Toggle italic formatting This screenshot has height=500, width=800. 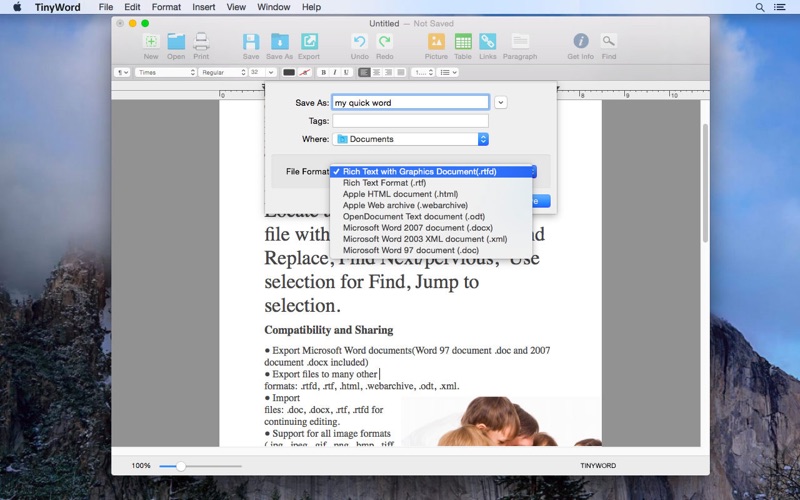pyautogui.click(x=335, y=72)
